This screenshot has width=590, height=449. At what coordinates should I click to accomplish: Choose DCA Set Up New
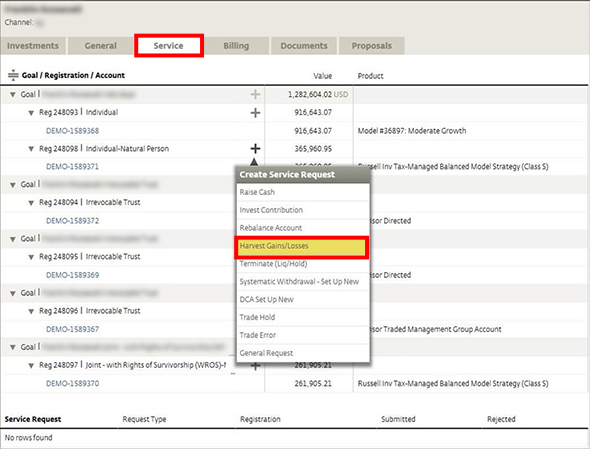pos(302,300)
